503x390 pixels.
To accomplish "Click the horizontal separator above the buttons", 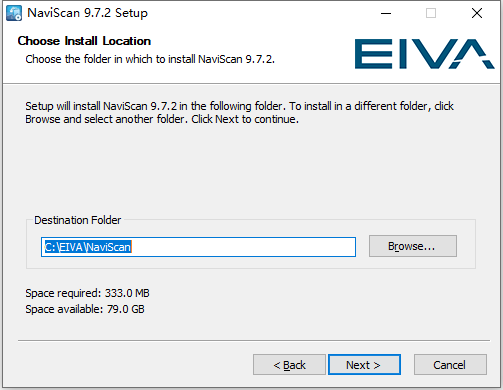I will click(254, 341).
